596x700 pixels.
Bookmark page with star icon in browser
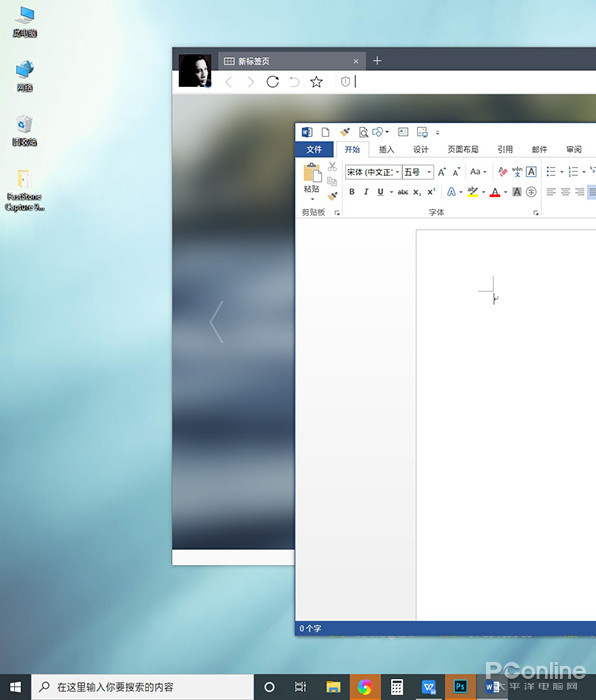coord(316,82)
